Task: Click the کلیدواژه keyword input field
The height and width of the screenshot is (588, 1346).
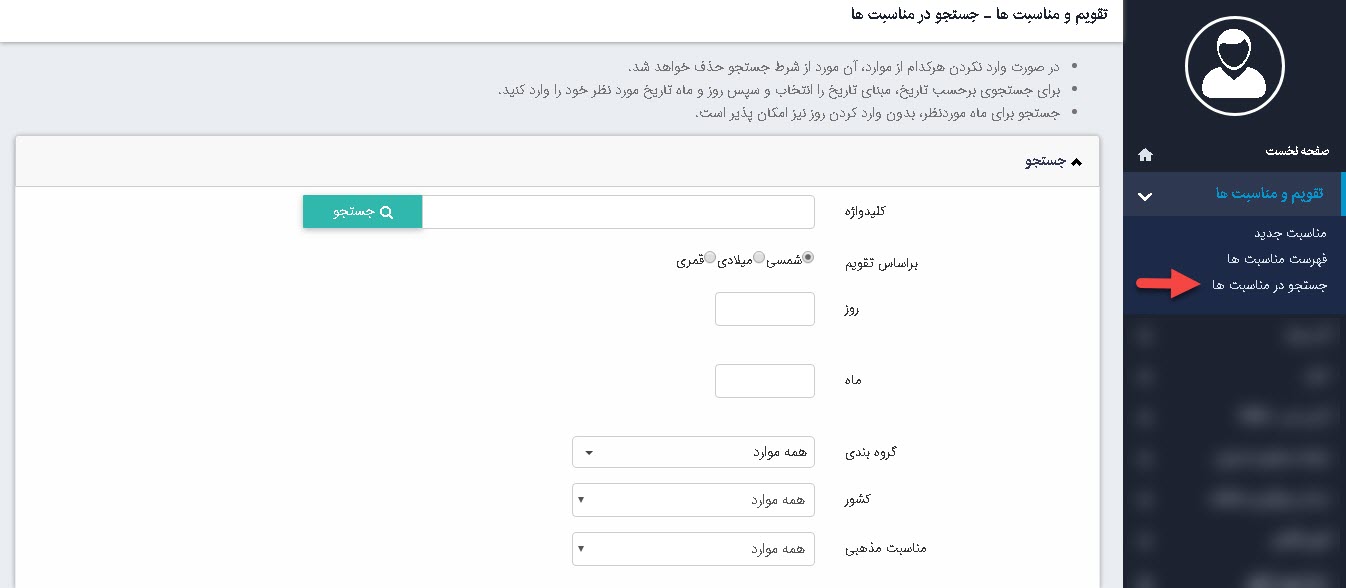Action: coord(618,212)
